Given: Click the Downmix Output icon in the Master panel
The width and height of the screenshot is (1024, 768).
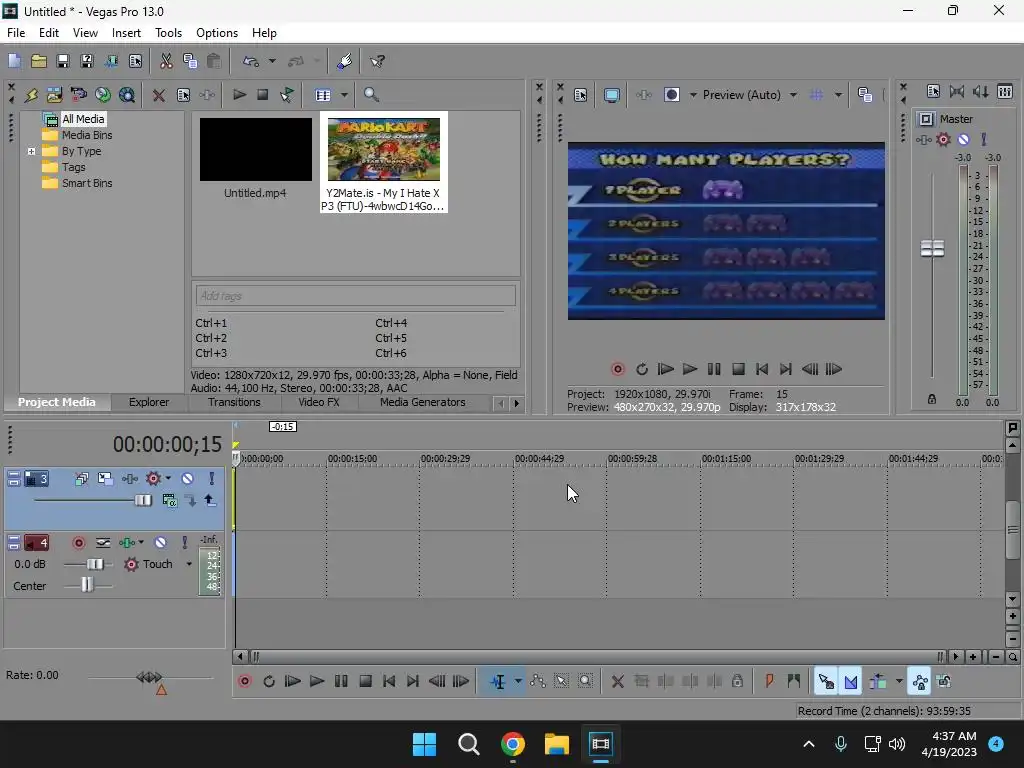Looking at the screenshot, I should pyautogui.click(x=957, y=91).
